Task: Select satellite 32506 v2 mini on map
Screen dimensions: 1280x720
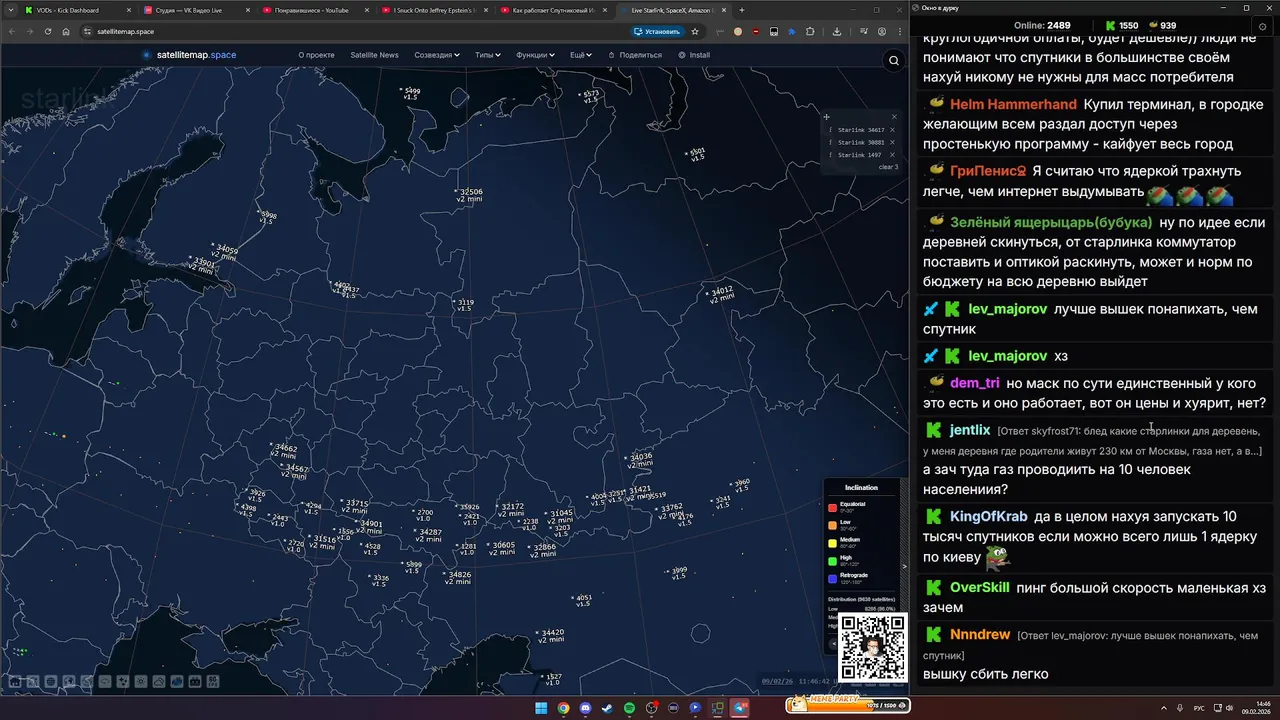Action: click(x=470, y=195)
